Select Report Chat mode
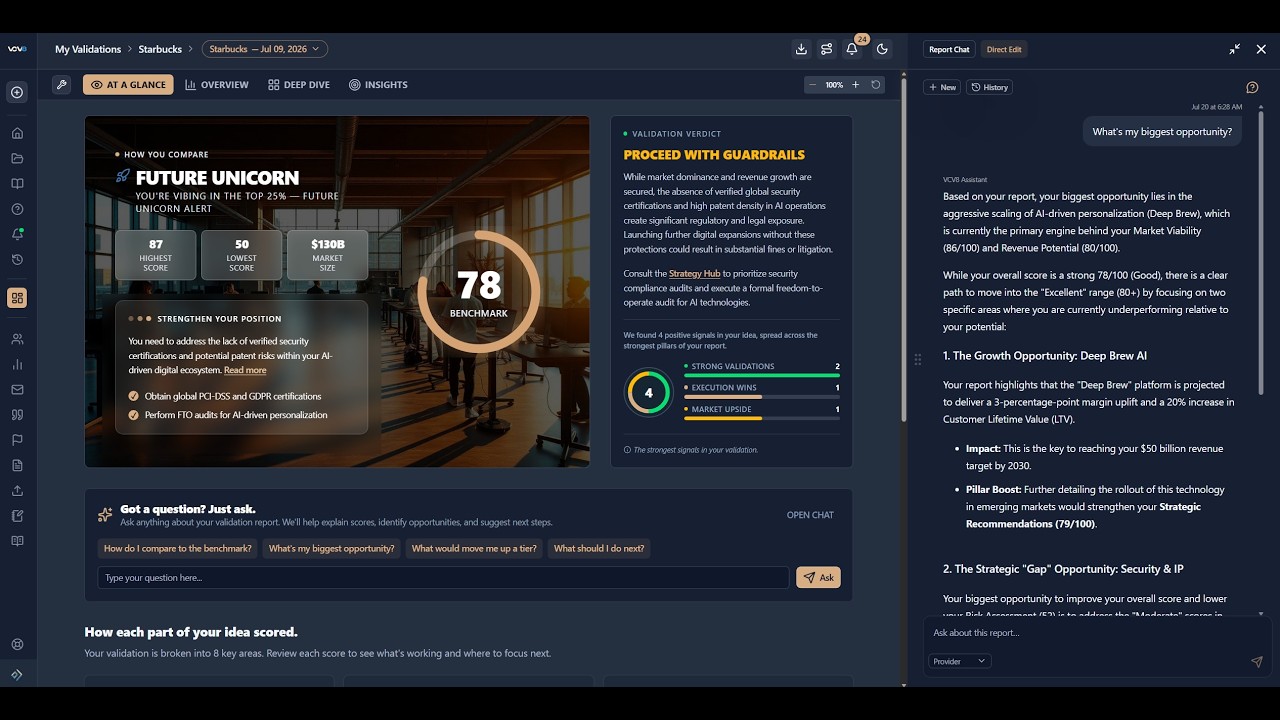The image size is (1280, 720). coord(949,49)
